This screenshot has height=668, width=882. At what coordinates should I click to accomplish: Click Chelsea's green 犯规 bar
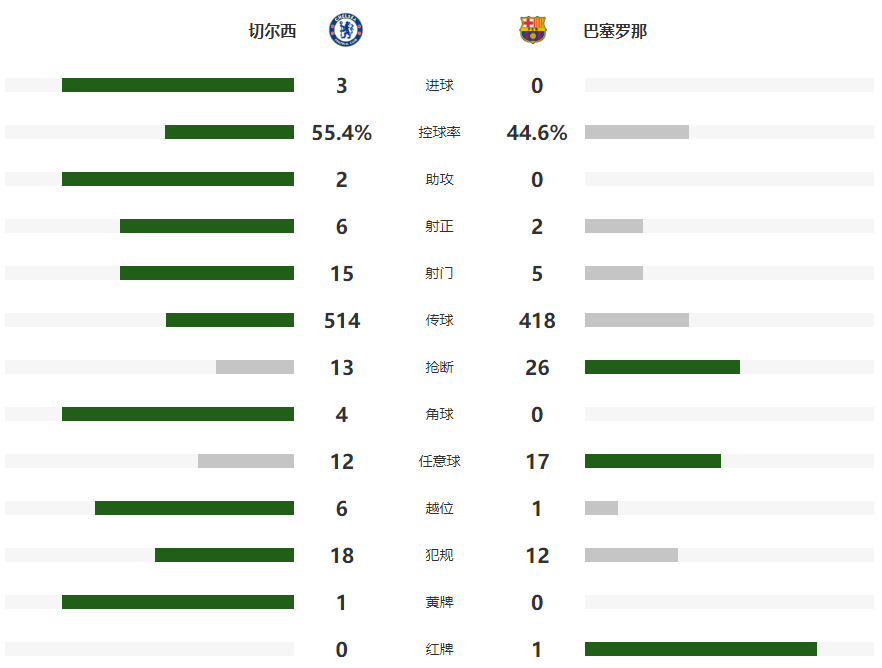pos(224,555)
